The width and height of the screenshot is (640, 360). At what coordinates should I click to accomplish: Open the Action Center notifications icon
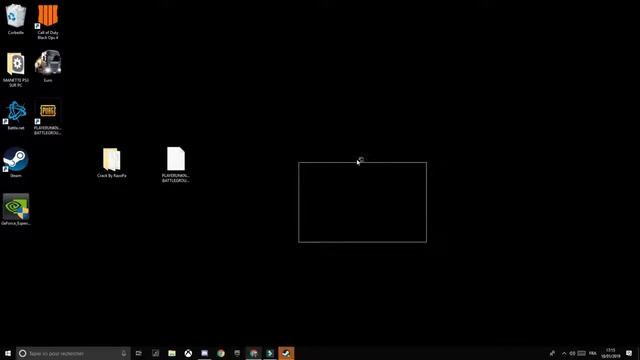[x=629, y=353]
